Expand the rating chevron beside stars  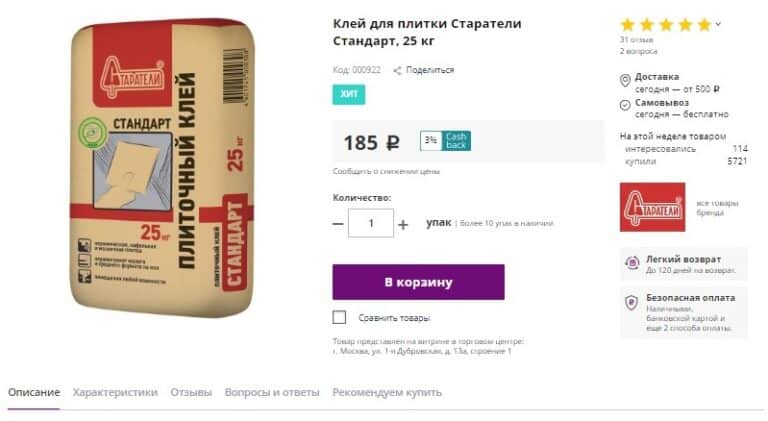[718, 23]
